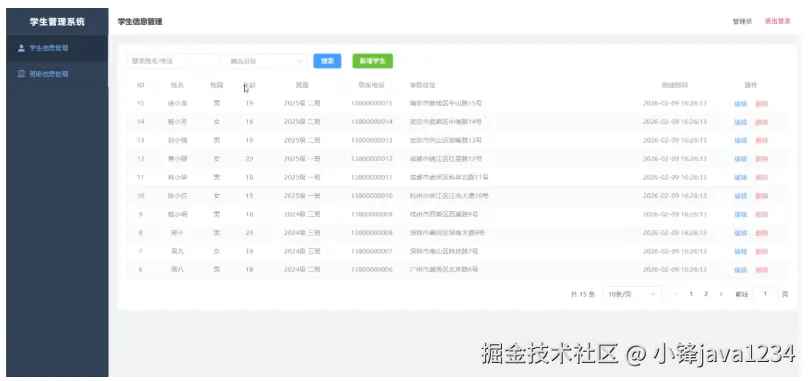Delete the student row with ID 9

[x=762, y=214]
